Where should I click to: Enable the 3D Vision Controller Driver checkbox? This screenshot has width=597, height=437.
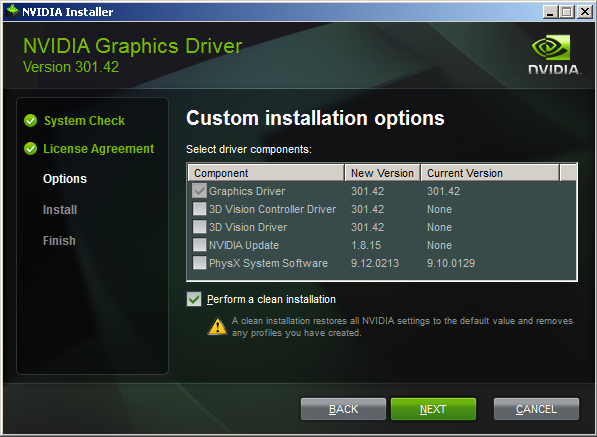[200, 209]
